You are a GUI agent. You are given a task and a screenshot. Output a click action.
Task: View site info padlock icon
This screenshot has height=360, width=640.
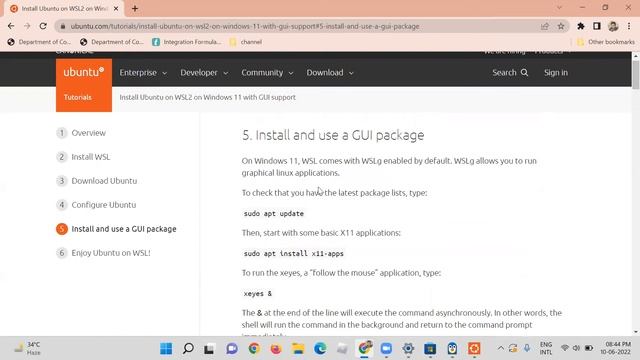(x=62, y=26)
